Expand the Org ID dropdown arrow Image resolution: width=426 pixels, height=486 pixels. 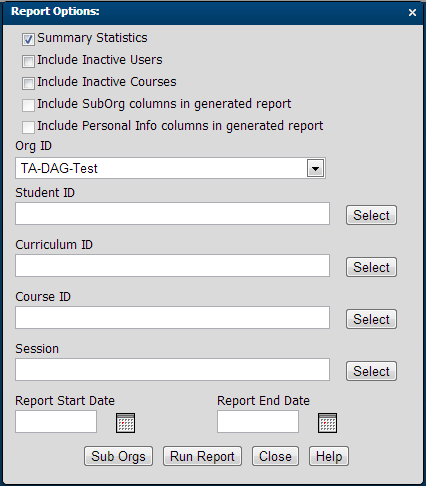click(x=315, y=168)
